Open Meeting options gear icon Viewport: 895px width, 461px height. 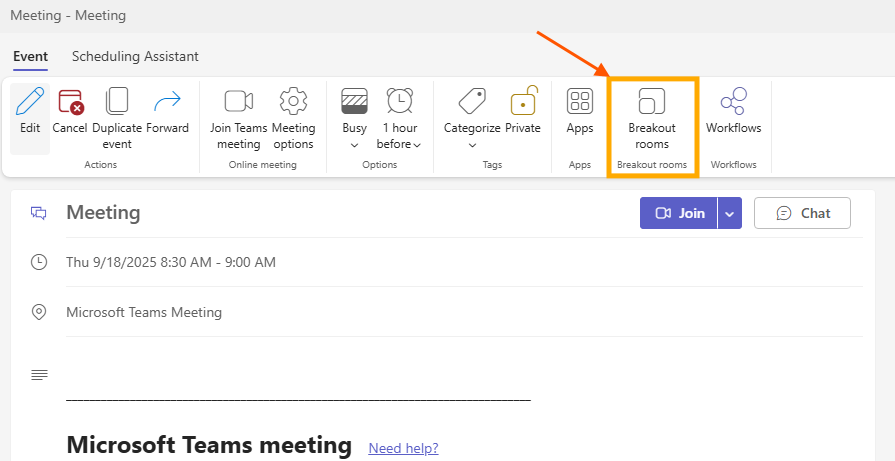click(x=293, y=101)
